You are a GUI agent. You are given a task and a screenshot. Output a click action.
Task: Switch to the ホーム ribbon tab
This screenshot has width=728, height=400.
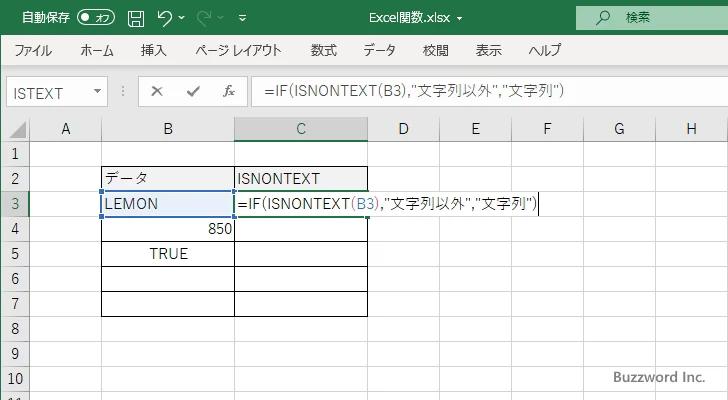97,50
